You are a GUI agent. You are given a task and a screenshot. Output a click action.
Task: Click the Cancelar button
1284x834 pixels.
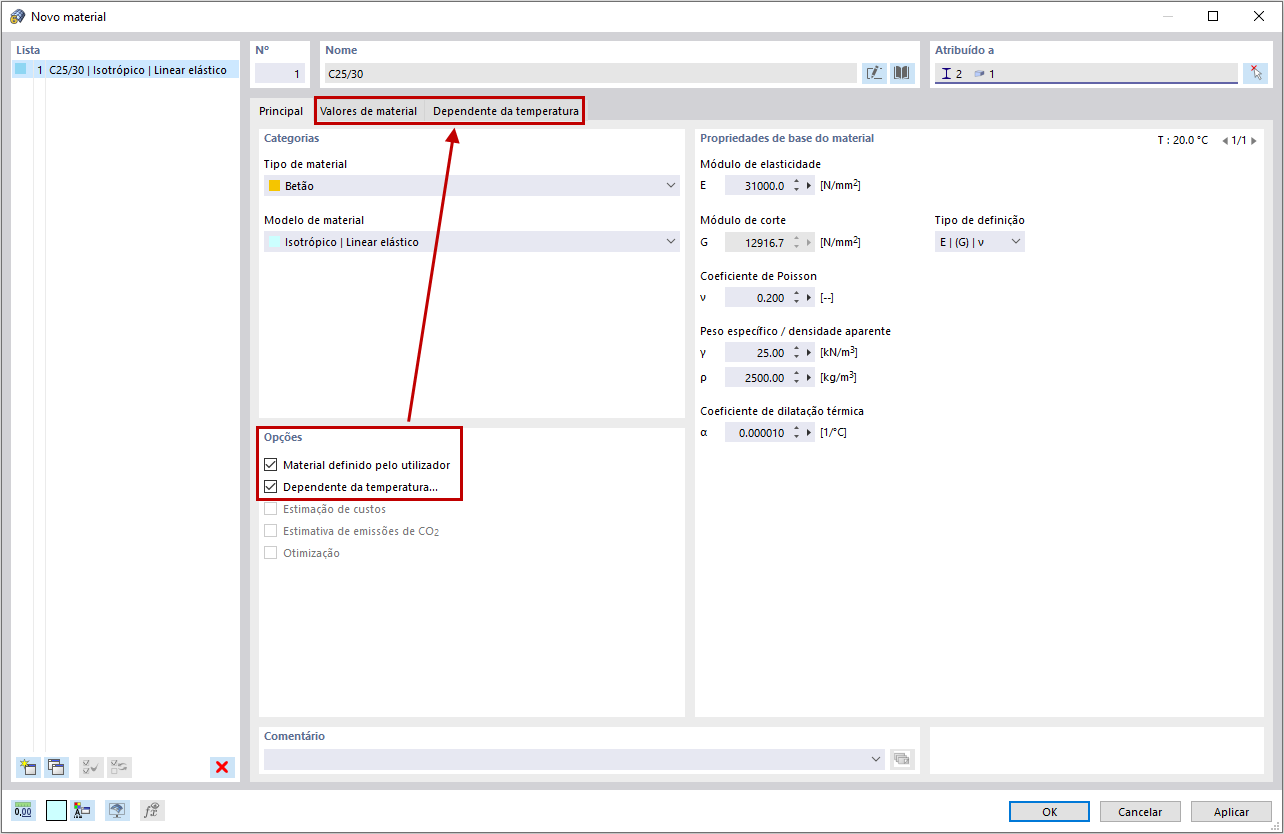click(1140, 812)
